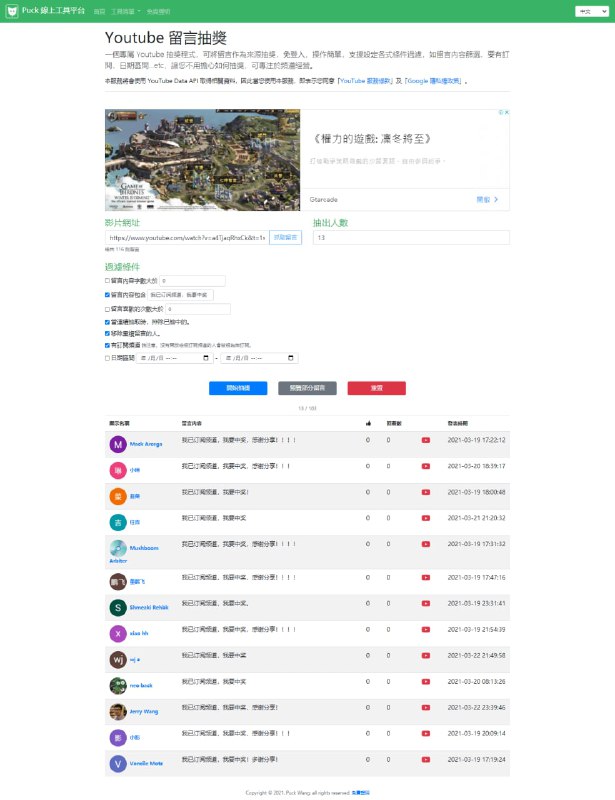Click Mock Arenga purple M avatar
Viewport: 615px width, 800px height.
(x=118, y=444)
